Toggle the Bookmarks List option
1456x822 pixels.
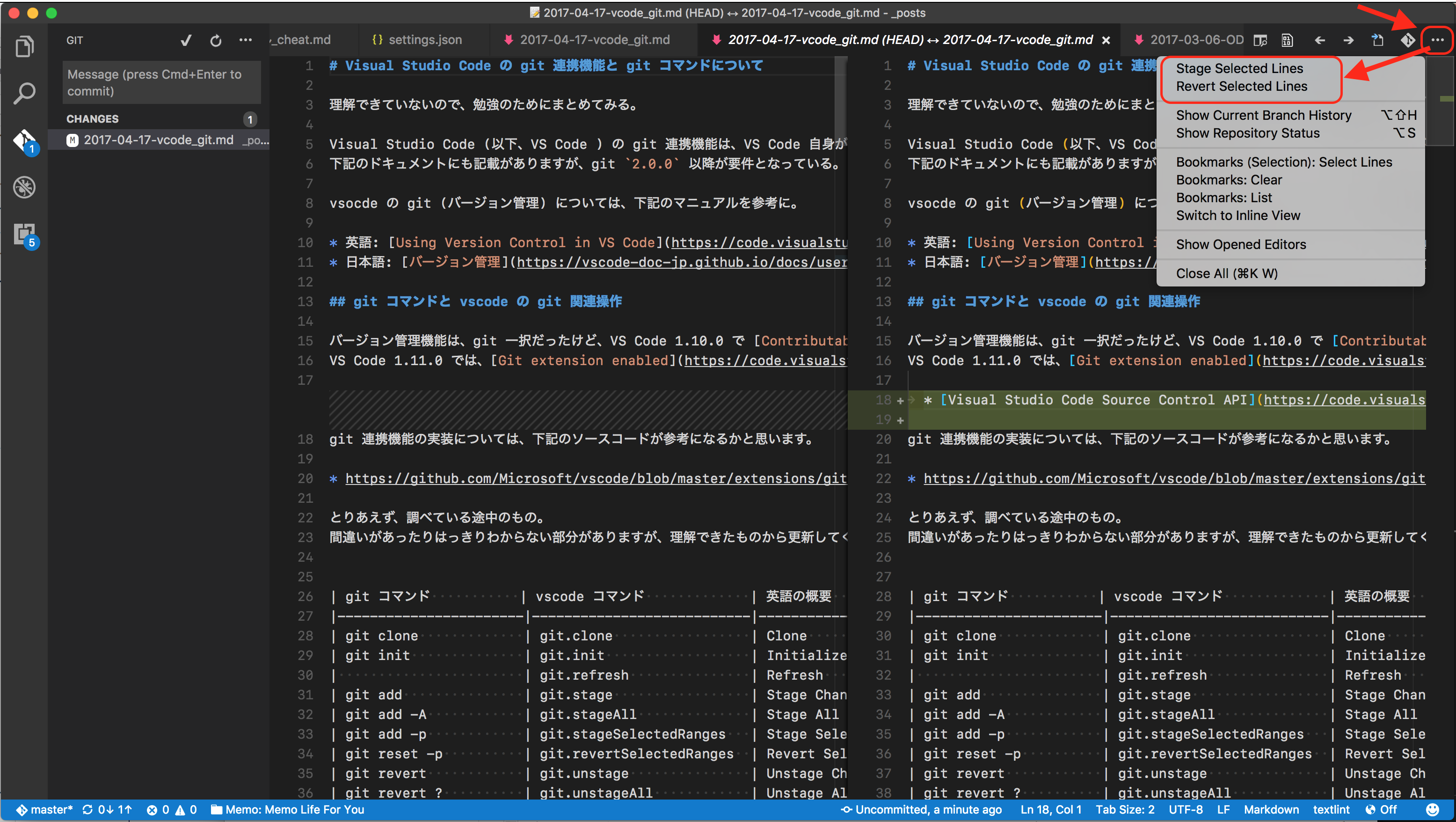pos(1223,197)
